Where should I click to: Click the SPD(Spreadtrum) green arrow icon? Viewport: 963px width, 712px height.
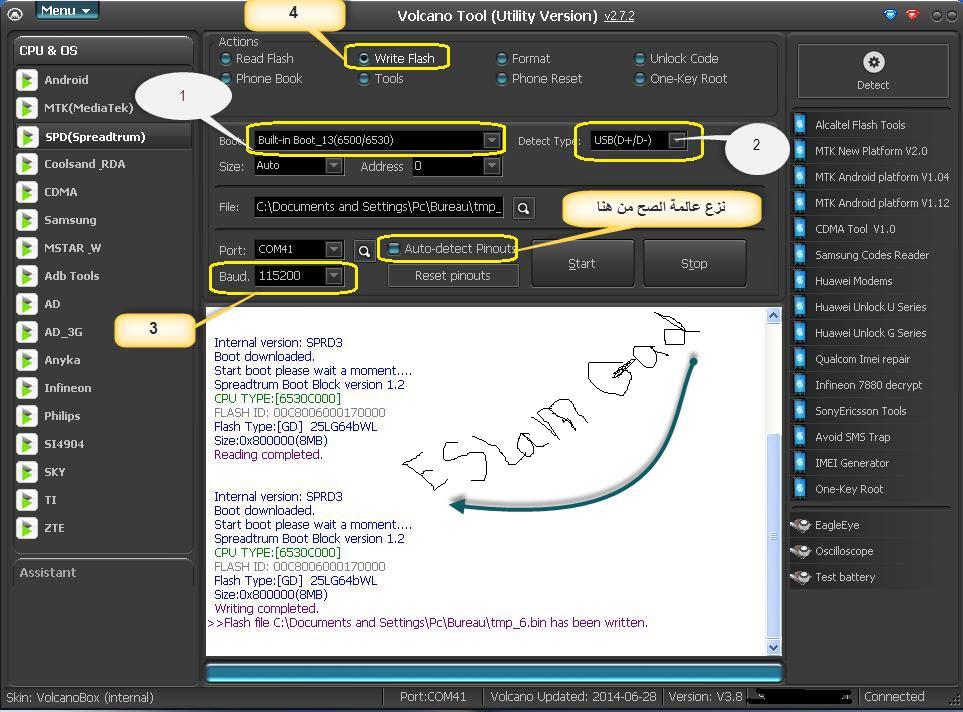pos(26,136)
